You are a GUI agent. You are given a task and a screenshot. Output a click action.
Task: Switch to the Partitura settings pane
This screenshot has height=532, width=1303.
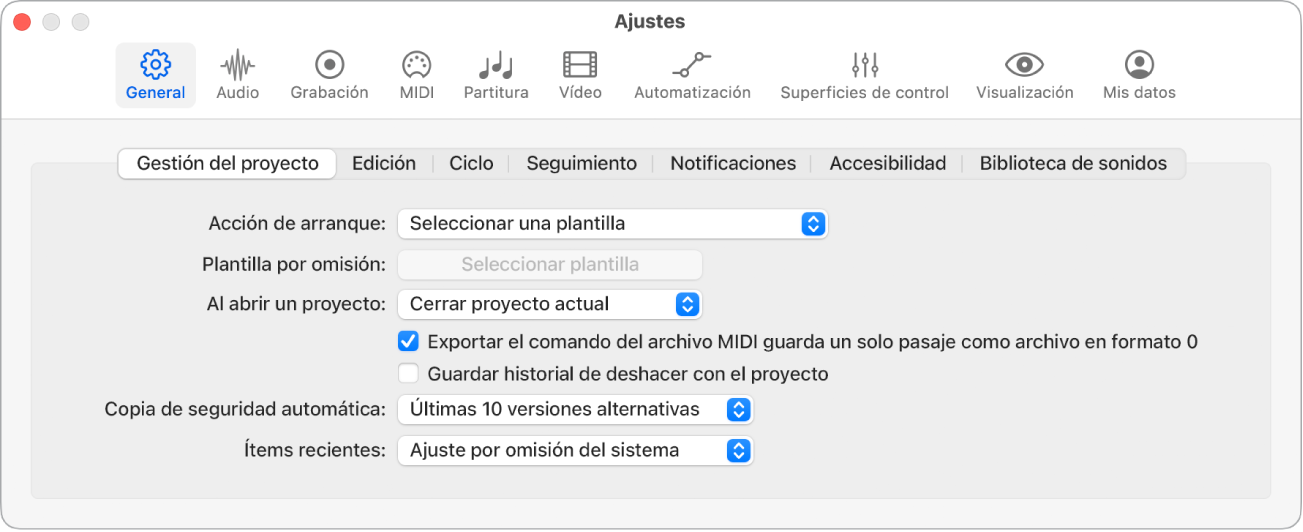click(495, 75)
